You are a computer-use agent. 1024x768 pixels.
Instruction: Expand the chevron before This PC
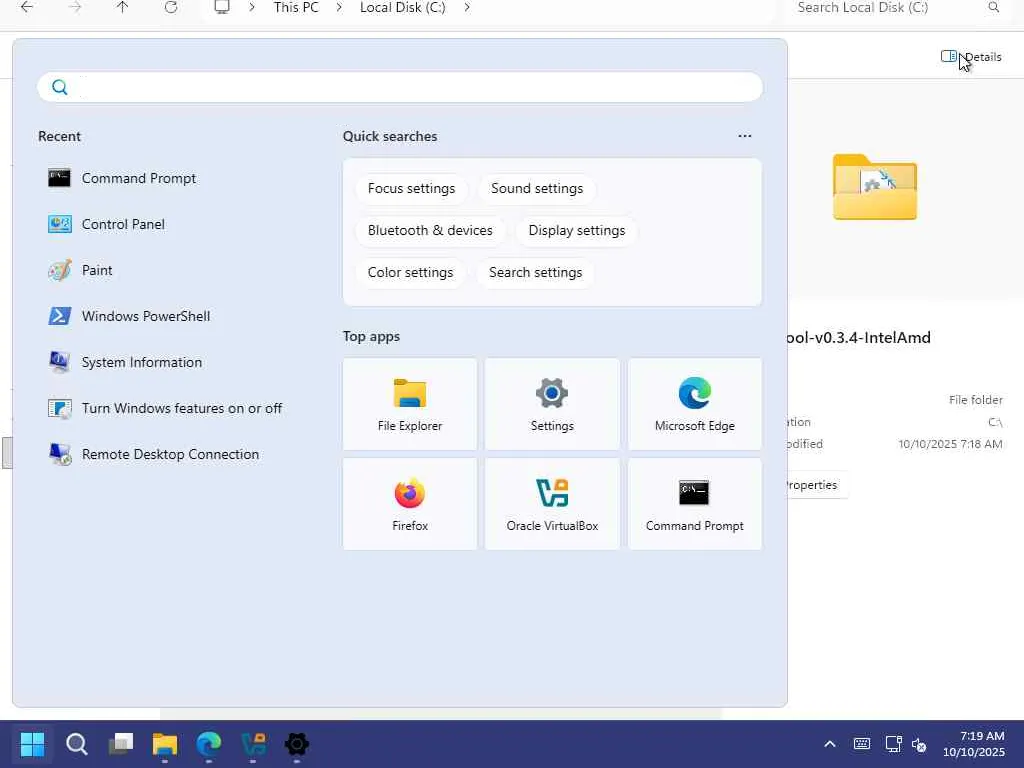251,8
